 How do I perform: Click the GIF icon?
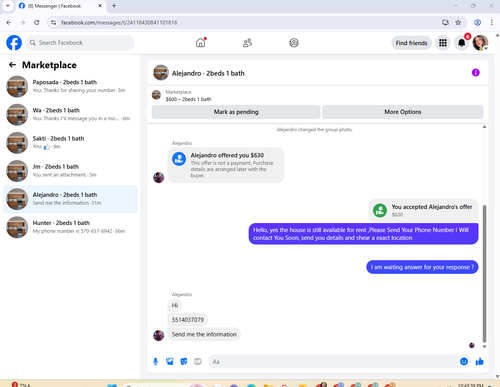[198, 361]
